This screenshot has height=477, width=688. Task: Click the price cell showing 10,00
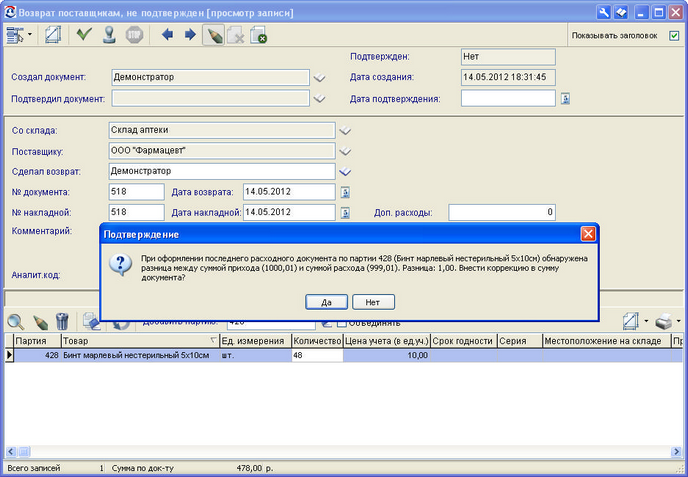click(x=386, y=355)
